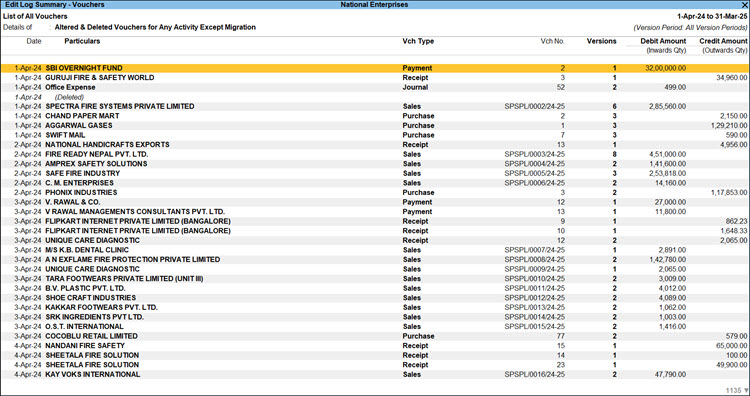Click the debit amount 4,51,000.00
Image resolution: width=750 pixels, height=396 pixels.
667,154
